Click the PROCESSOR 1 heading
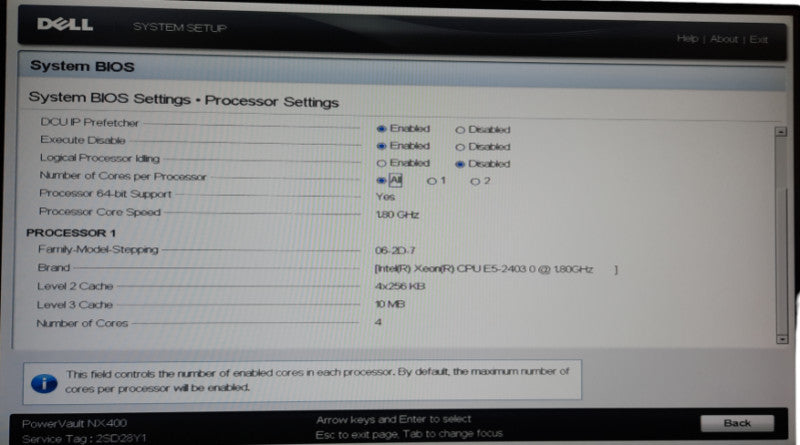 click(71, 233)
